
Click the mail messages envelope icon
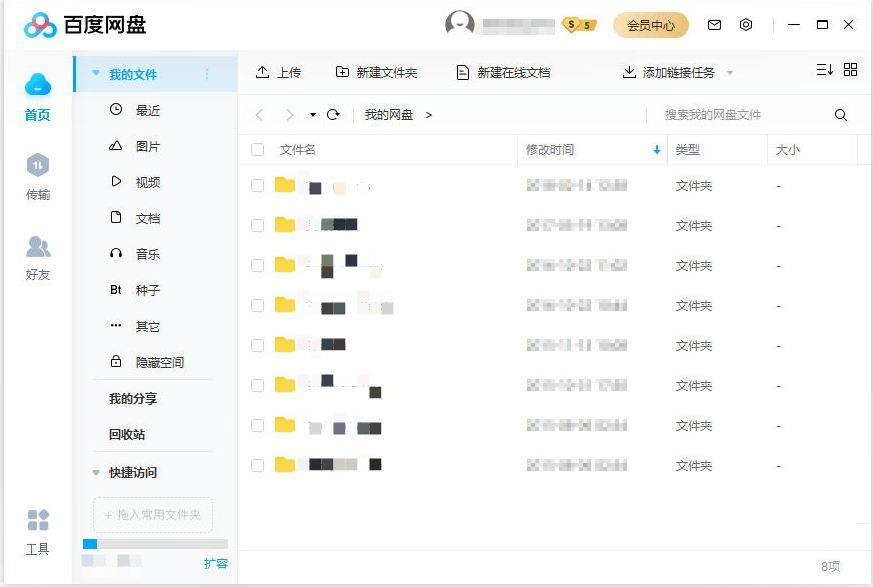pos(714,25)
